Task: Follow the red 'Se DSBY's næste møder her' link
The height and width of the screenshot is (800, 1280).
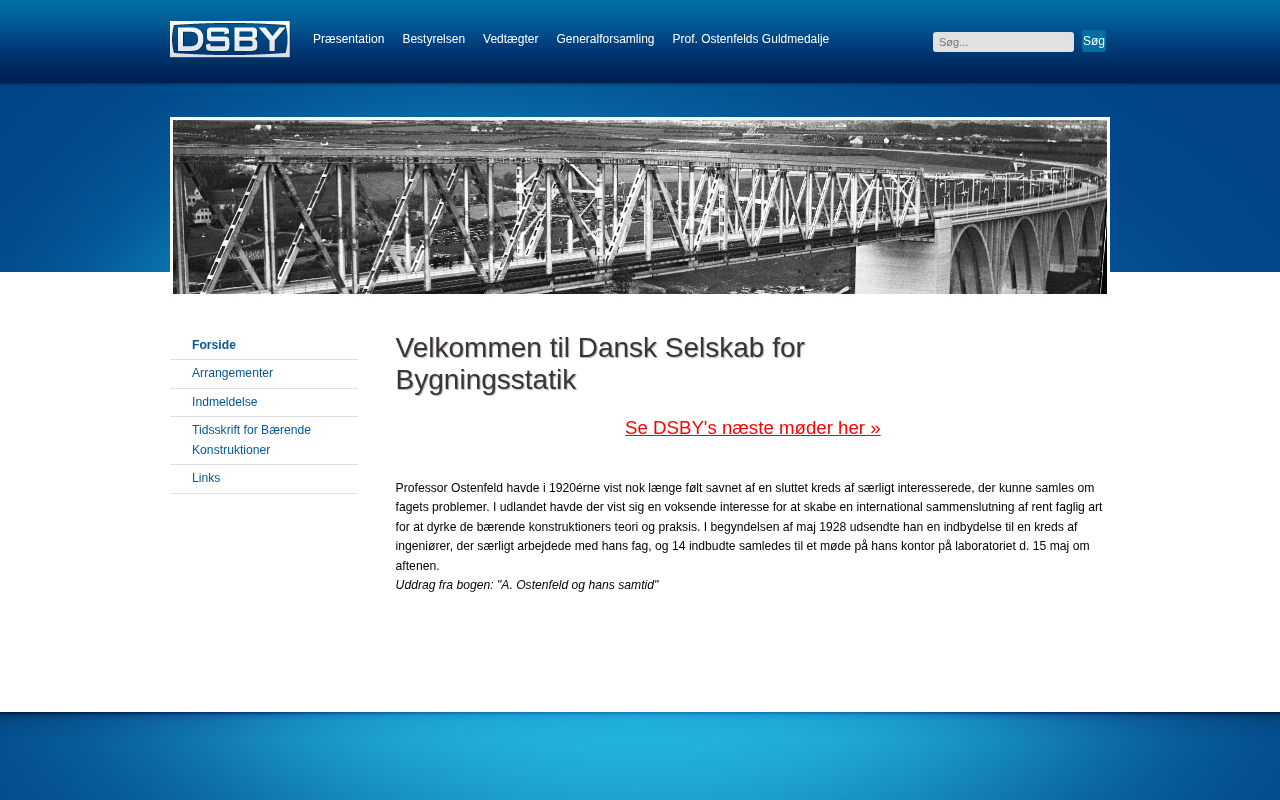Action: click(x=752, y=428)
